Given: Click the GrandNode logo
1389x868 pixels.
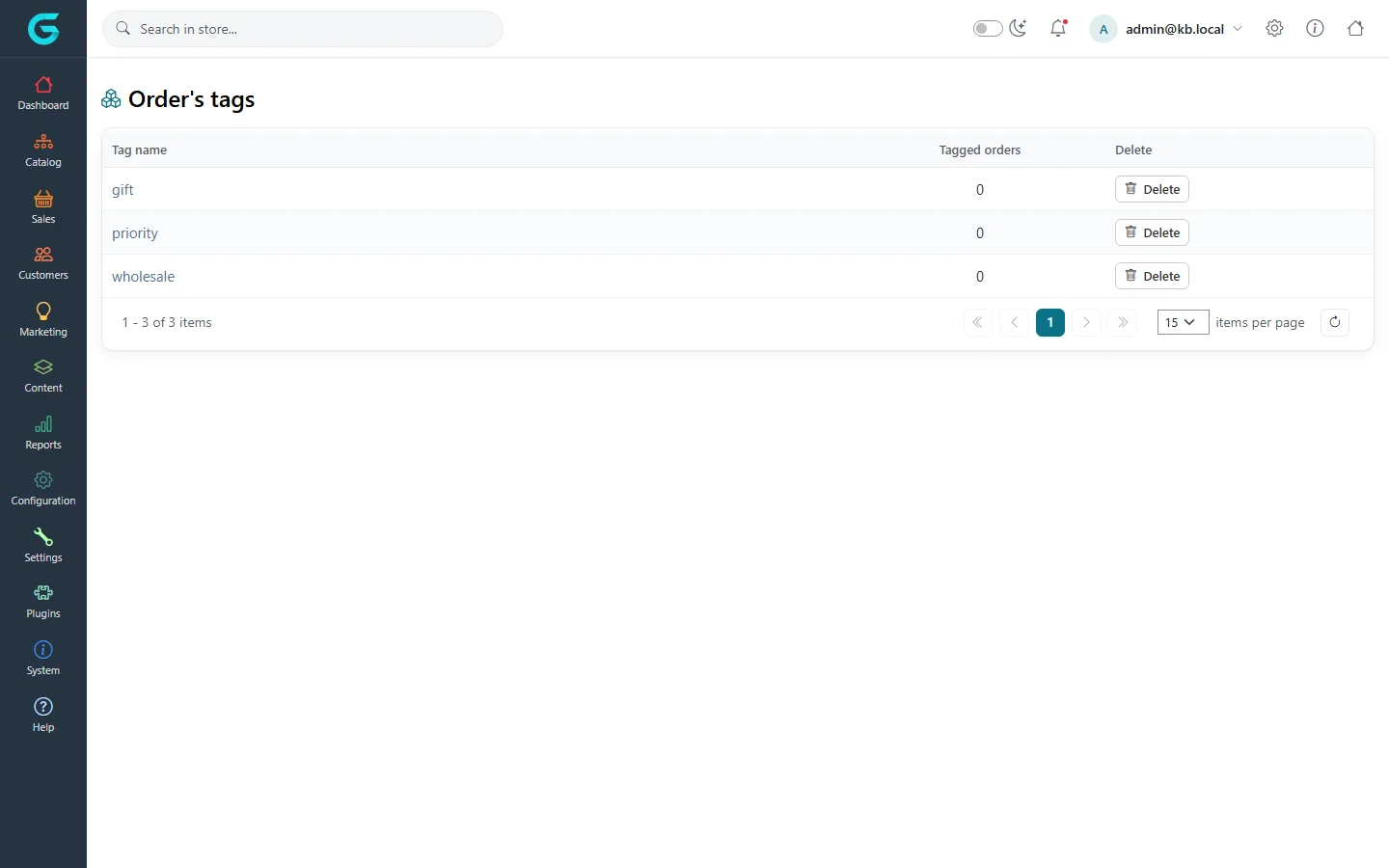Looking at the screenshot, I should coord(43,29).
